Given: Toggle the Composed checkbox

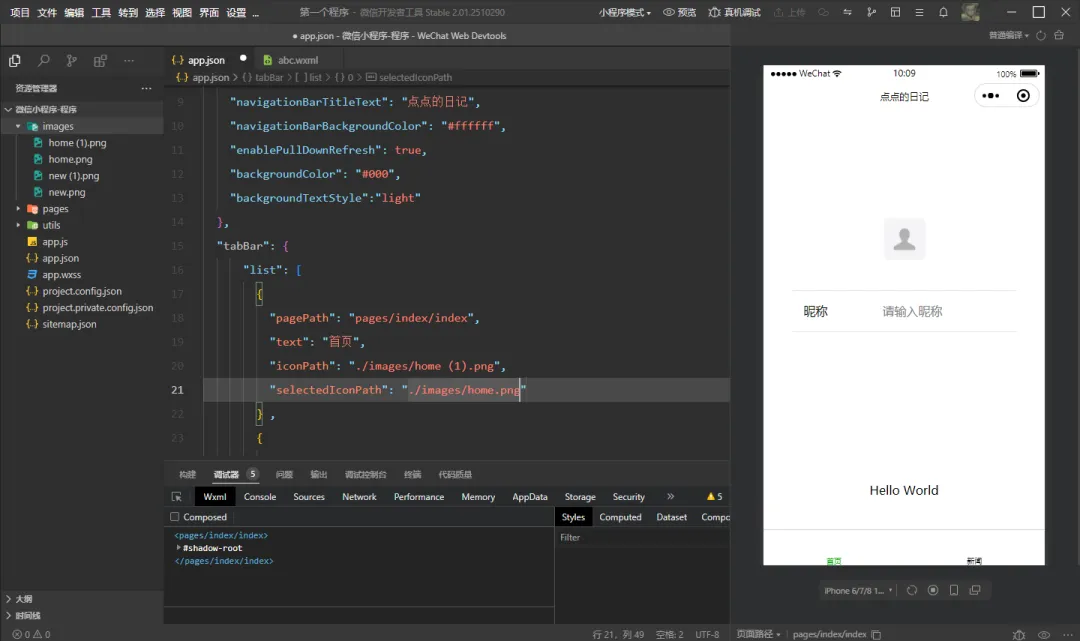Looking at the screenshot, I should [175, 517].
